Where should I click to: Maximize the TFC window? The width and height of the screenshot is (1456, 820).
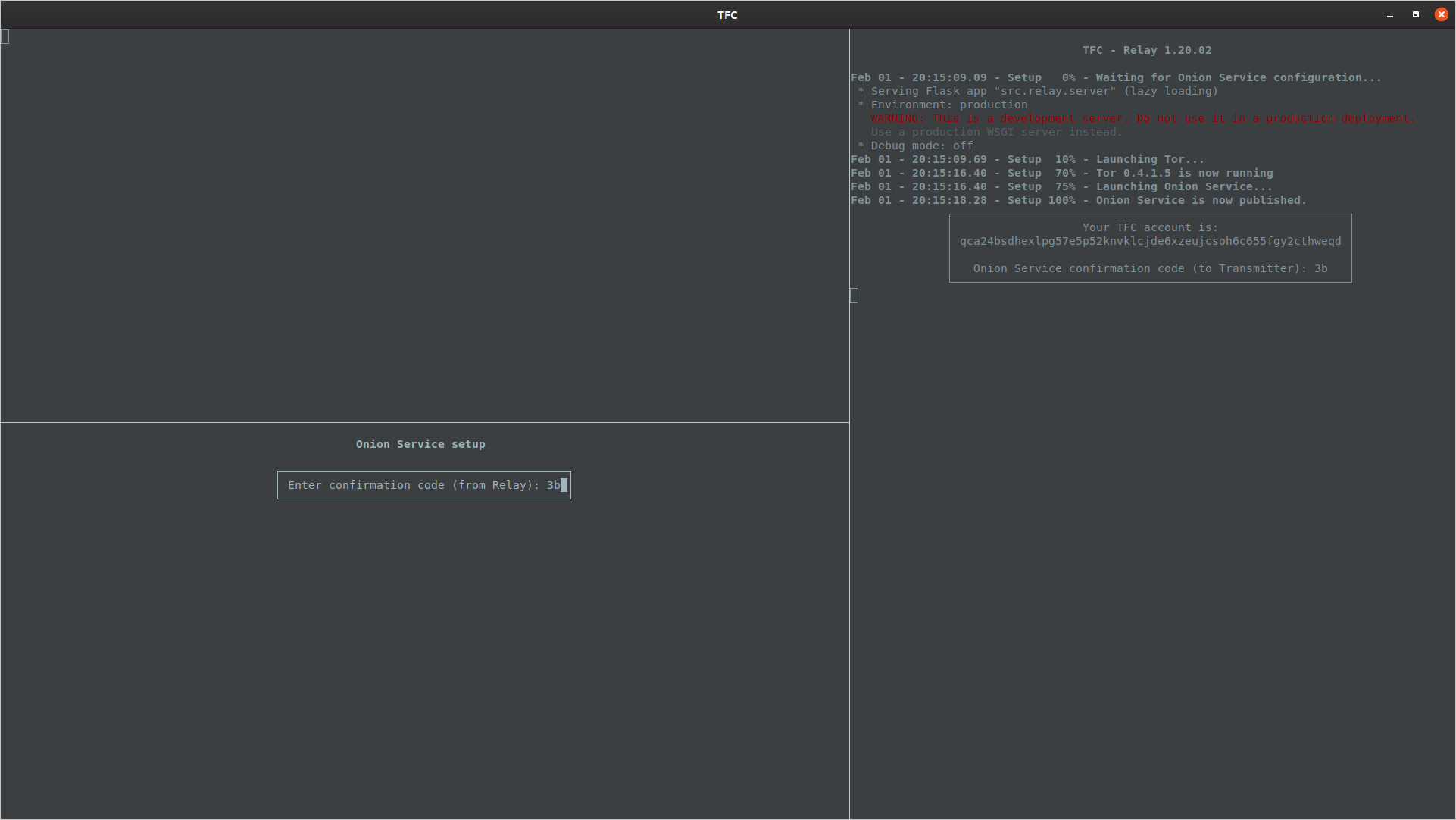(x=1416, y=15)
